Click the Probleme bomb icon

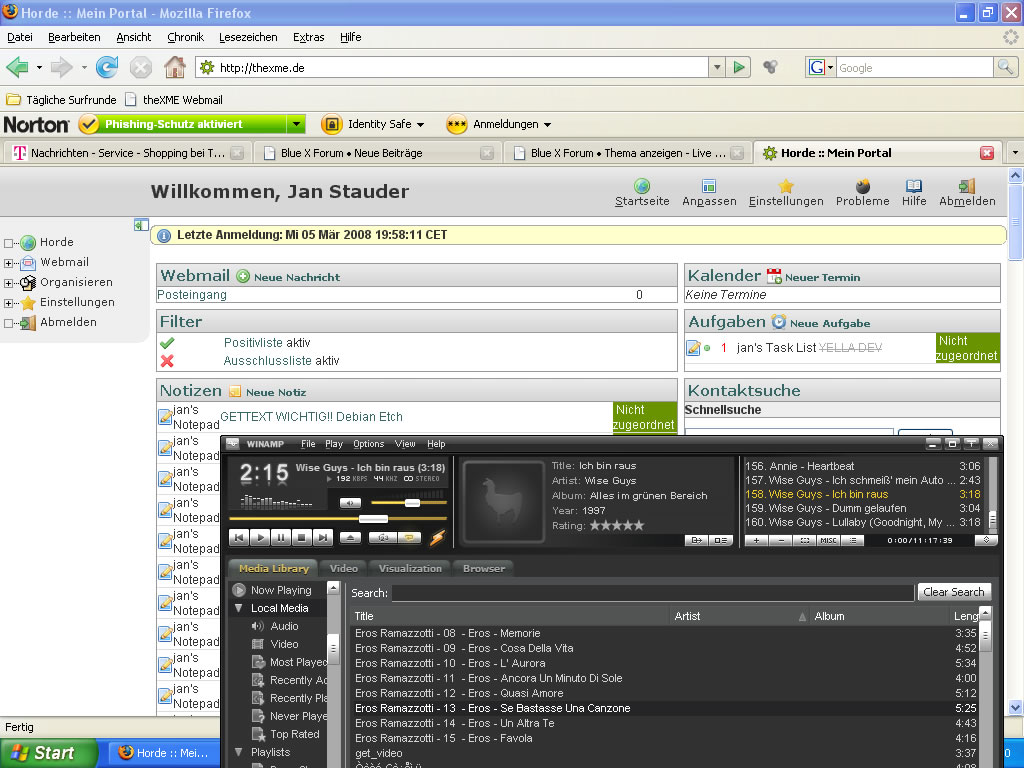tap(862, 186)
